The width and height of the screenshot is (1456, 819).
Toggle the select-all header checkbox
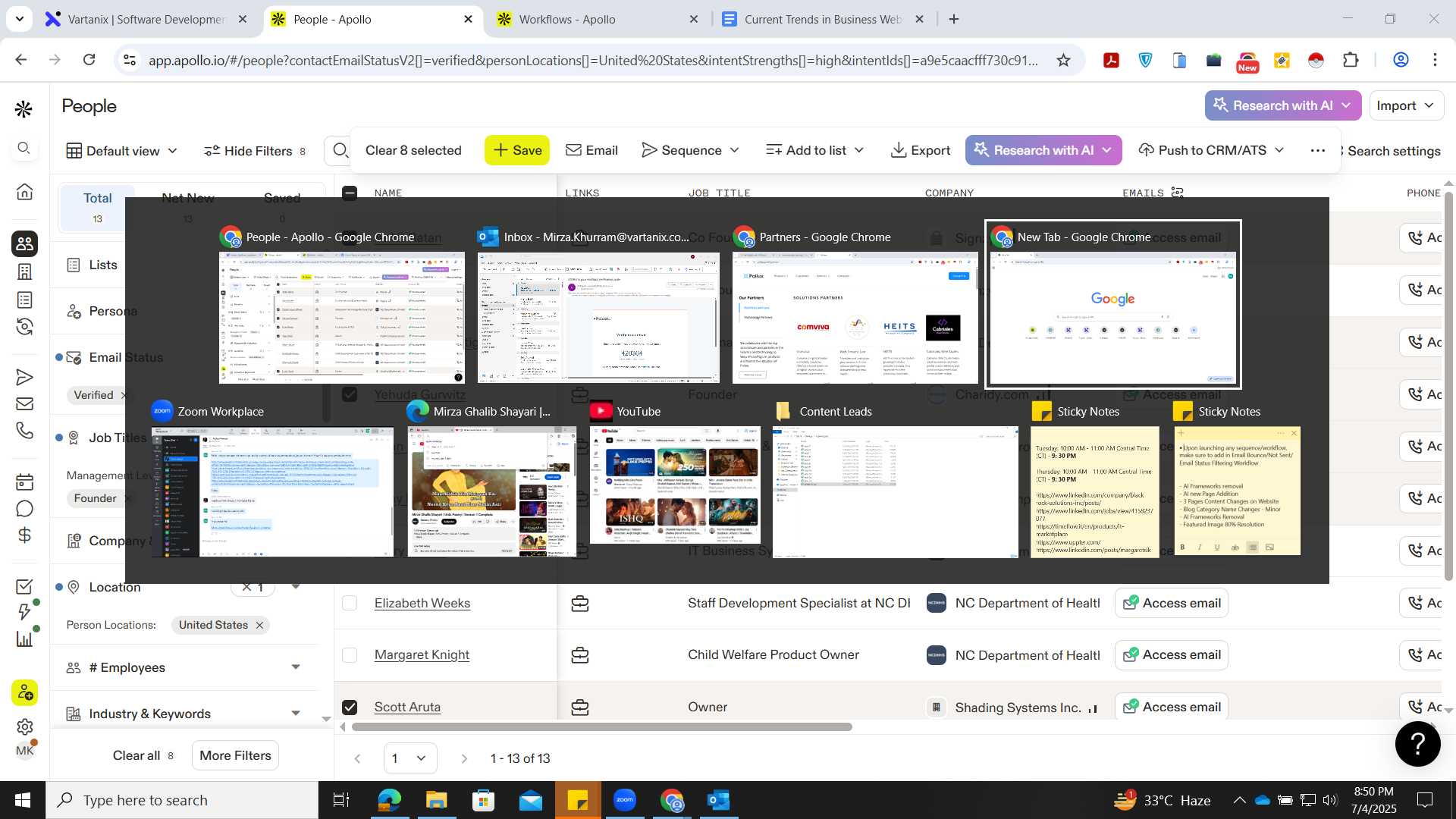pos(350,193)
